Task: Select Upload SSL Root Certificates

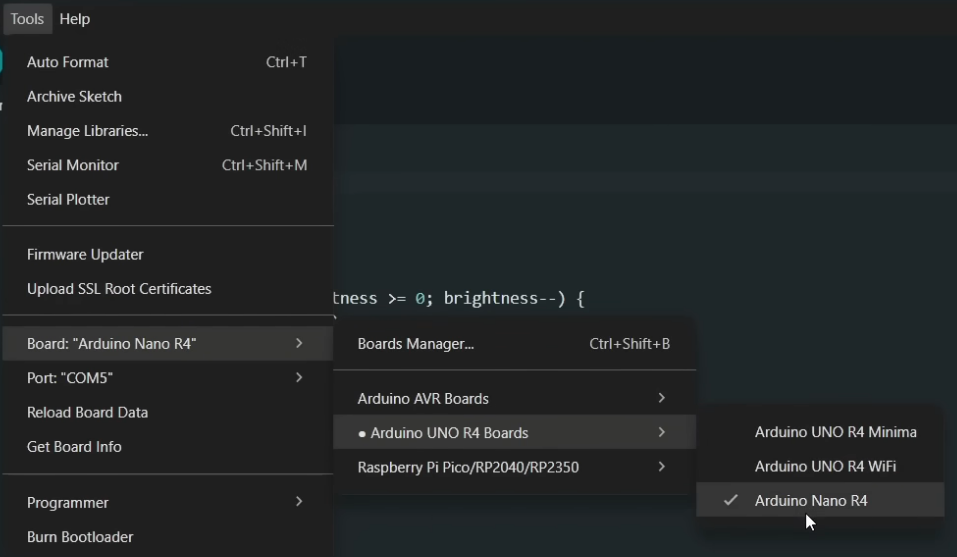Action: pos(119,289)
